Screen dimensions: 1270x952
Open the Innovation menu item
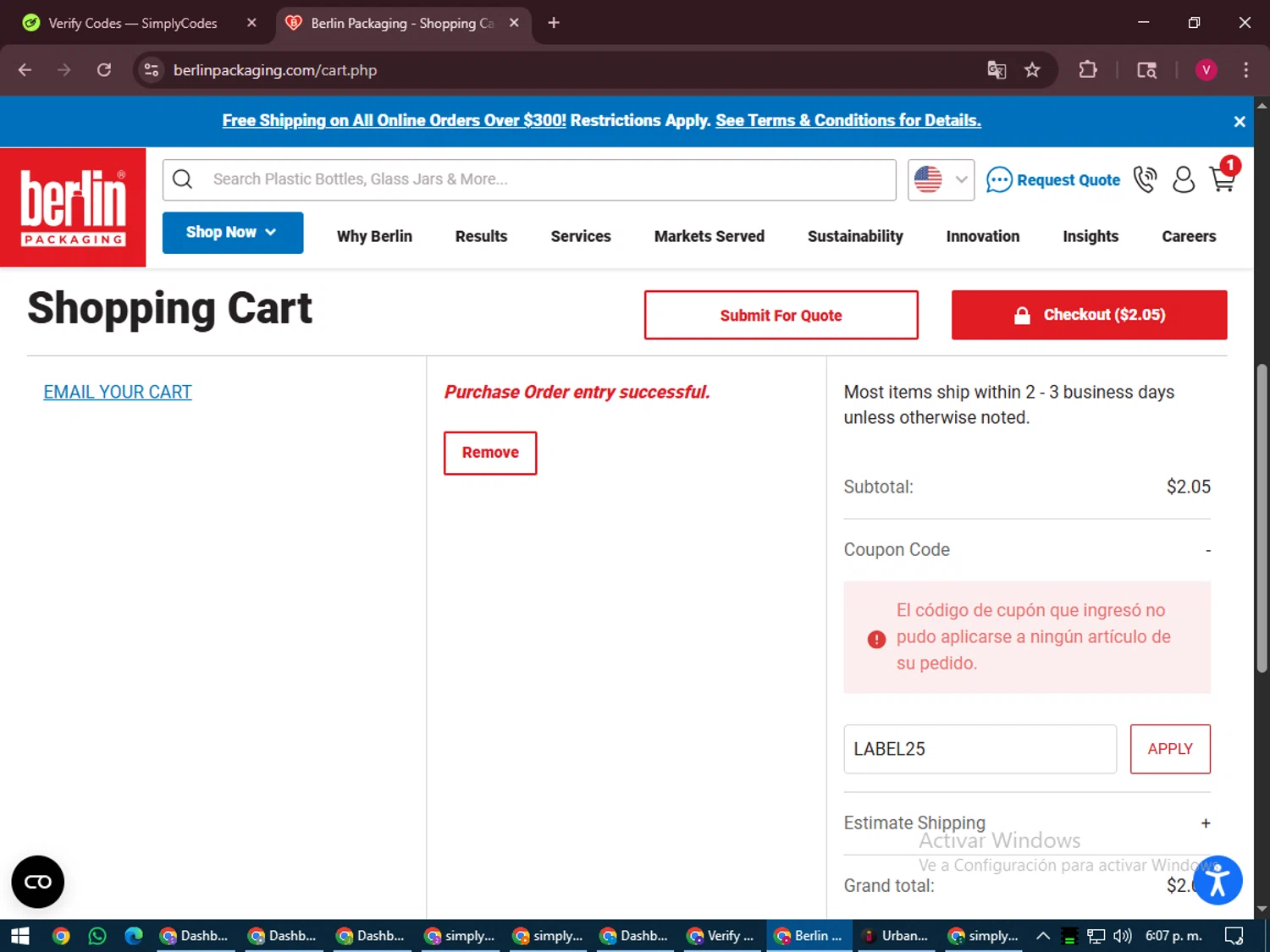[x=983, y=236]
